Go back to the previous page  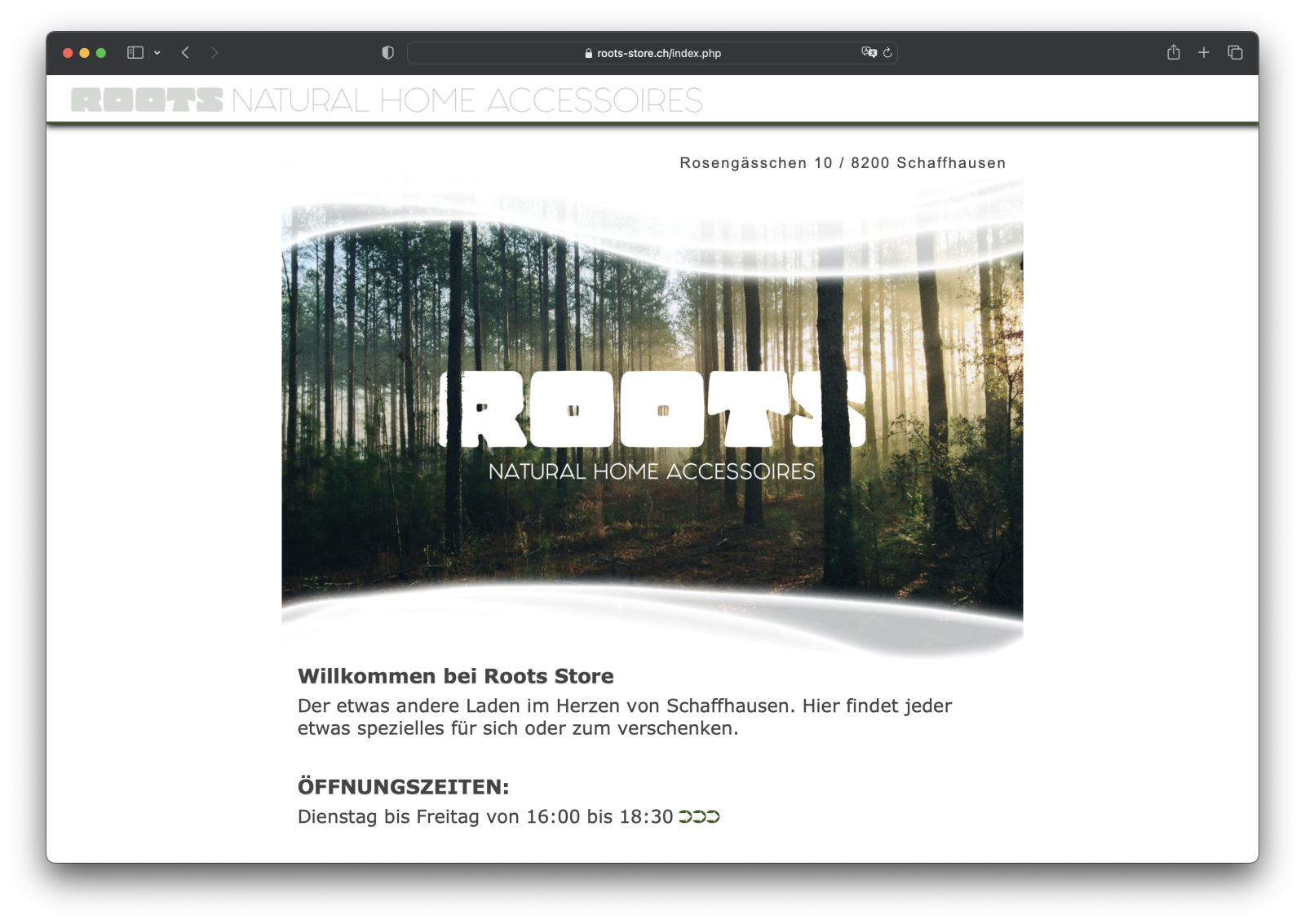coord(186,53)
